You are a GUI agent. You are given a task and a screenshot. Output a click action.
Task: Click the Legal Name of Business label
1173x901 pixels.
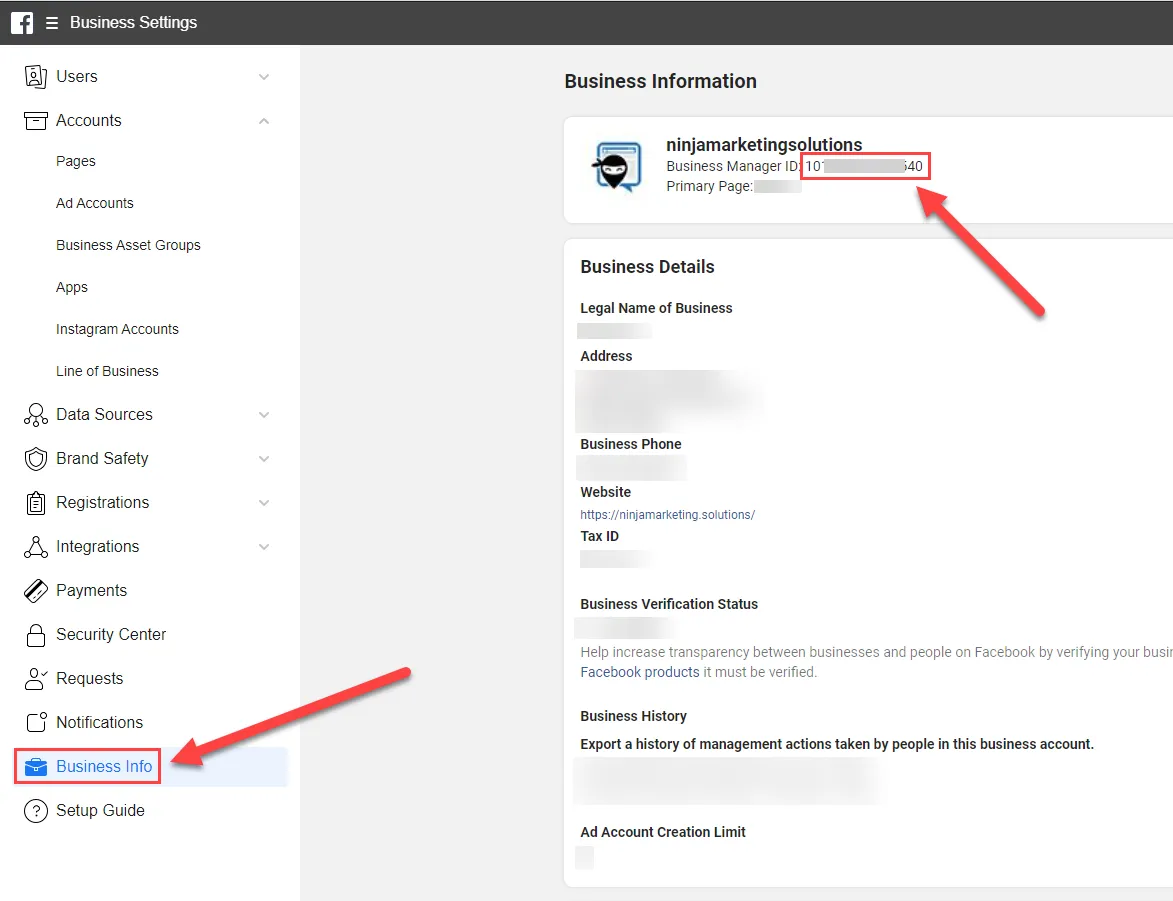click(656, 308)
